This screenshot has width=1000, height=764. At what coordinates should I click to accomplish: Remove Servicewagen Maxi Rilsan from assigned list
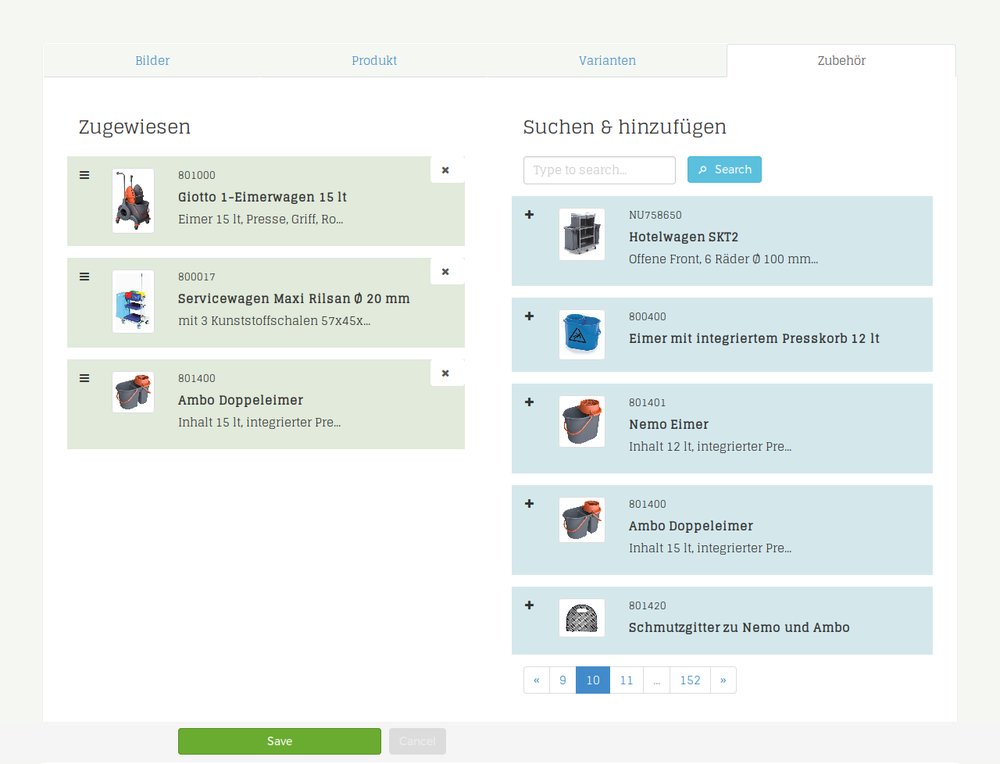[x=445, y=271]
